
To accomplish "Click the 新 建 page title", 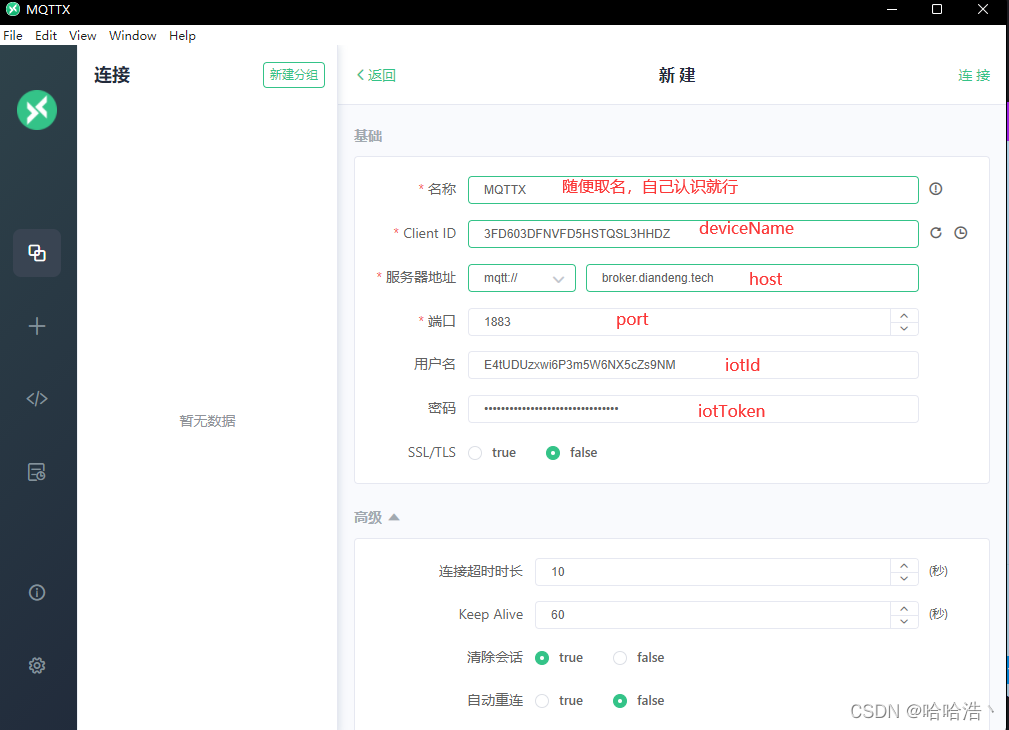I will [x=677, y=75].
